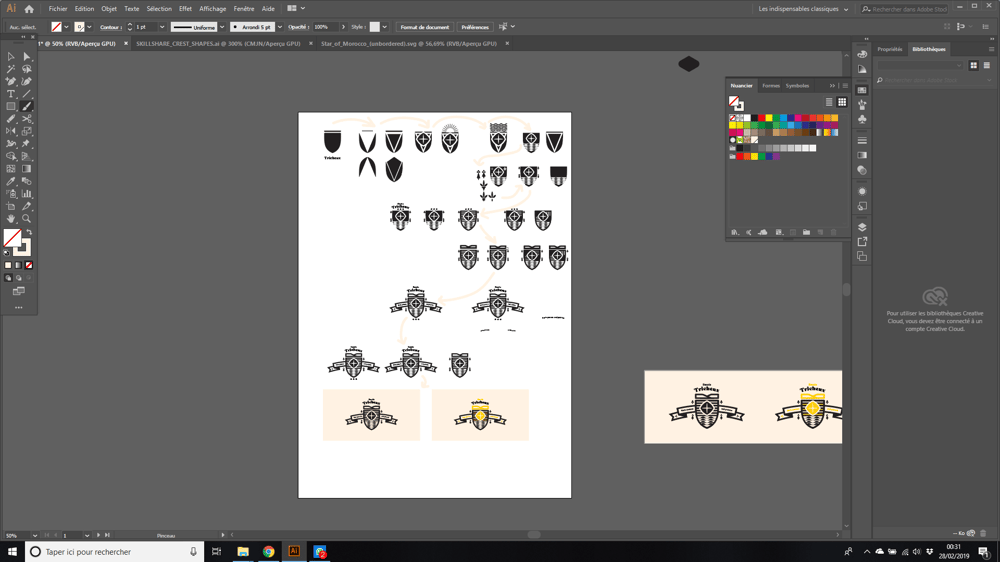Select the Scale tool

[27, 131]
